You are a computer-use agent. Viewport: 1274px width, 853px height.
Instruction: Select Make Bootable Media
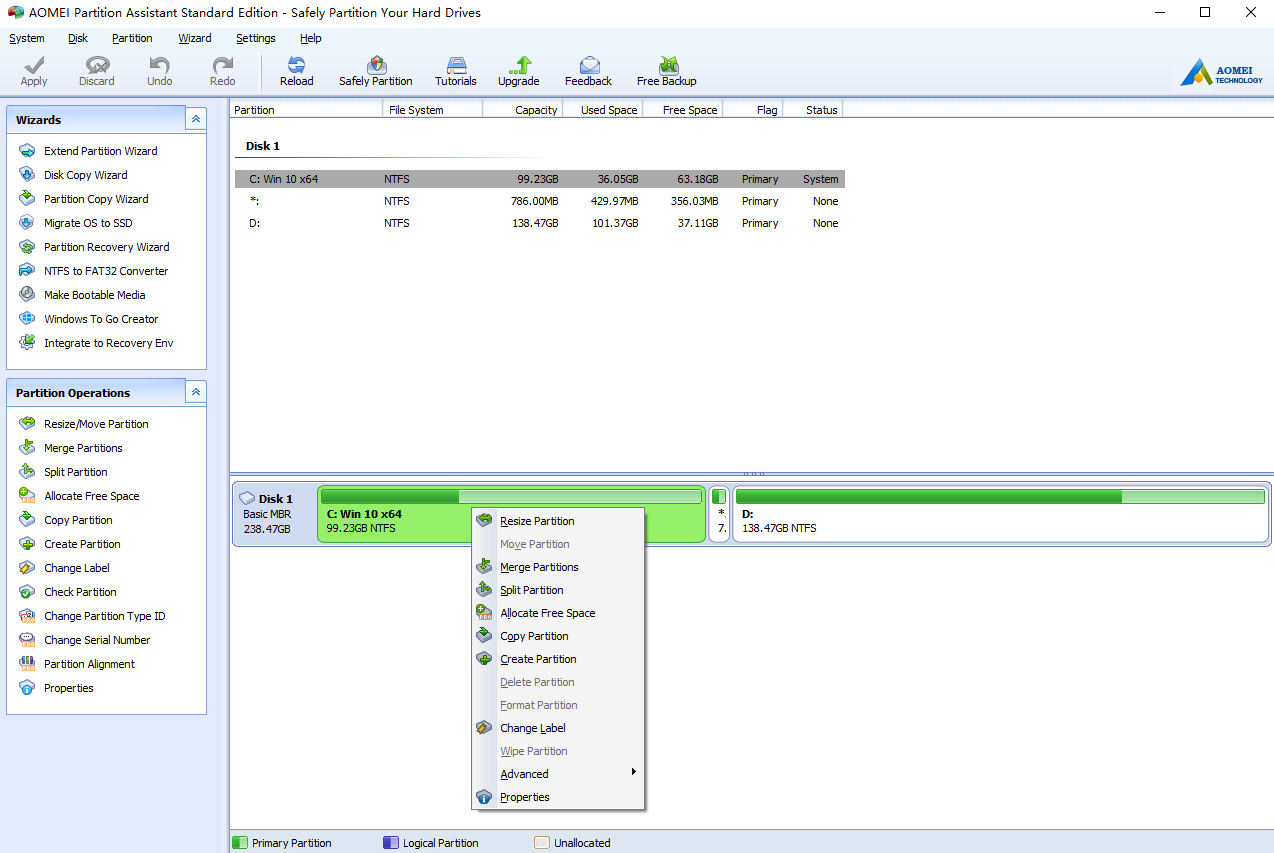pyautogui.click(x=94, y=295)
